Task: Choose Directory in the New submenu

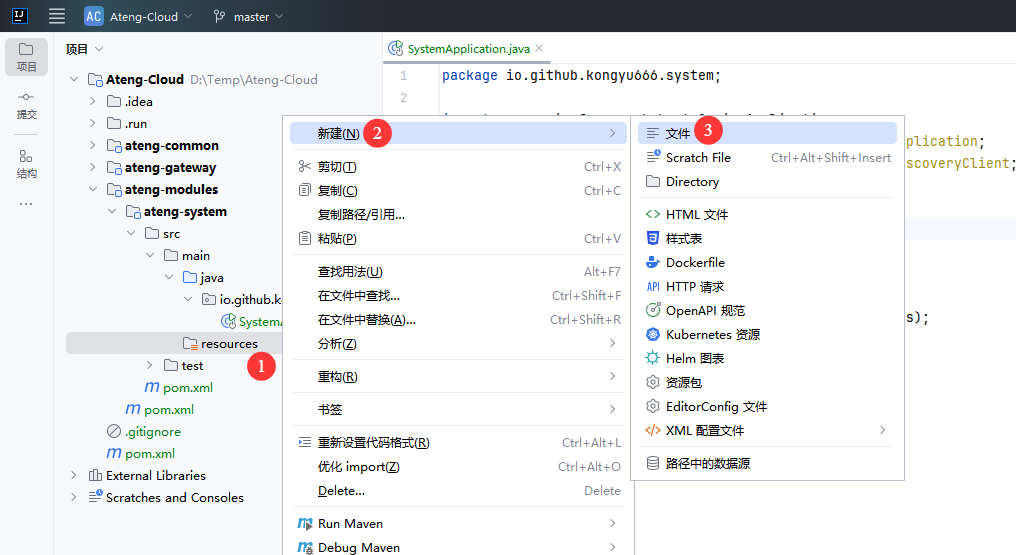Action: (692, 181)
